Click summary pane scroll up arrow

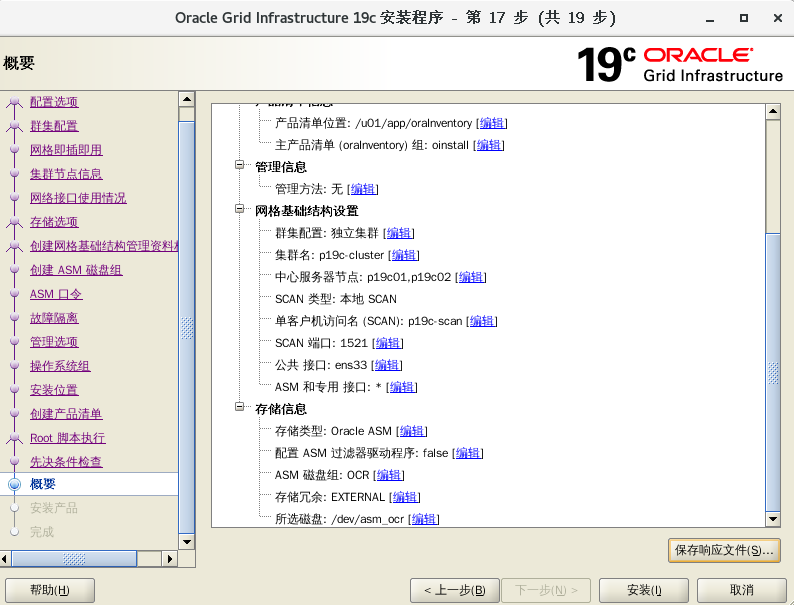tap(773, 111)
